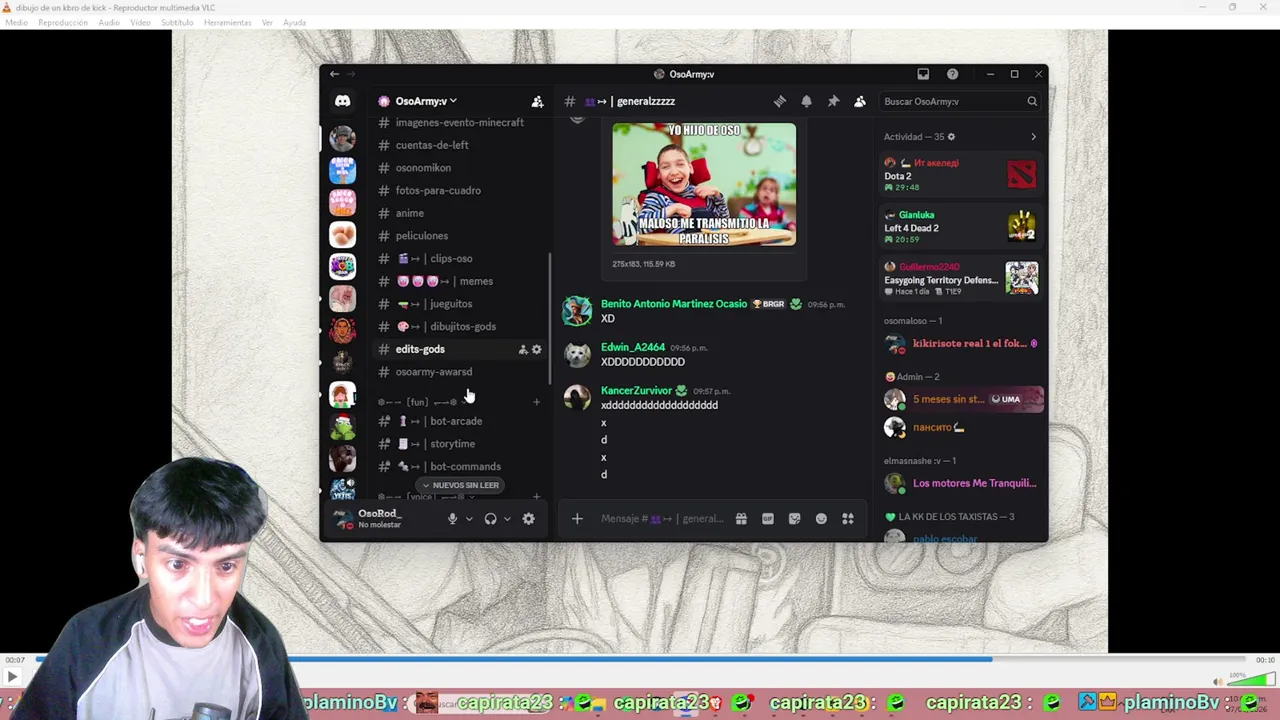The image size is (1280, 720).
Task: Click the Mensaje text input box
Action: [x=662, y=519]
